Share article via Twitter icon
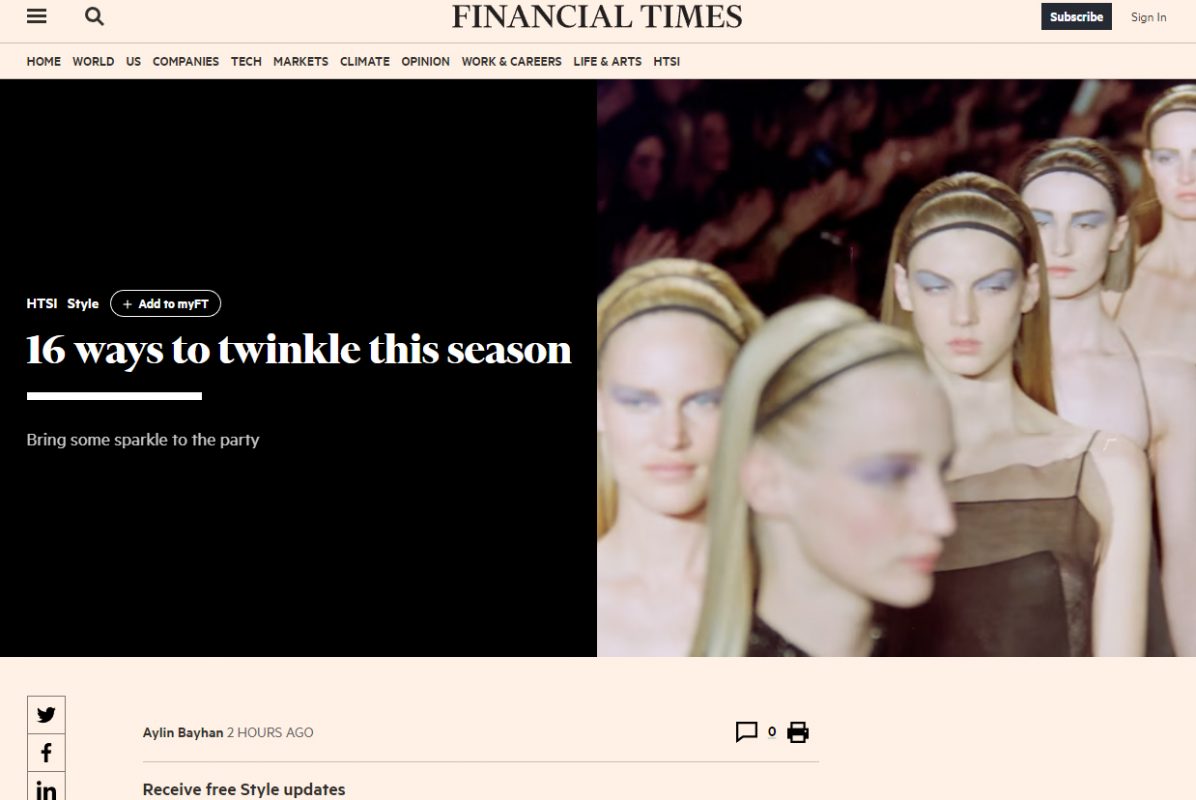Image resolution: width=1196 pixels, height=800 pixels. 47,715
